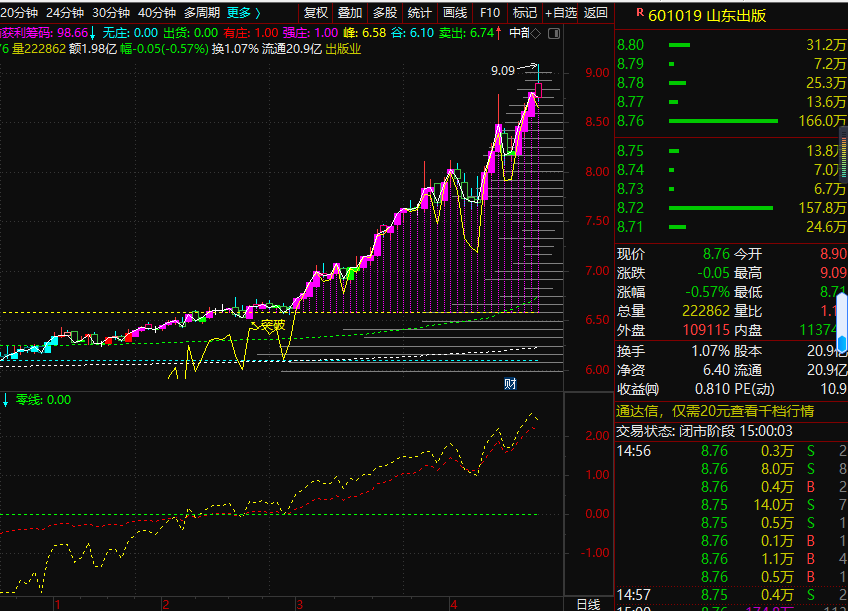Image resolution: width=848 pixels, height=611 pixels.
Task: Switch to the 30分钟 period tab
Action: (110, 13)
